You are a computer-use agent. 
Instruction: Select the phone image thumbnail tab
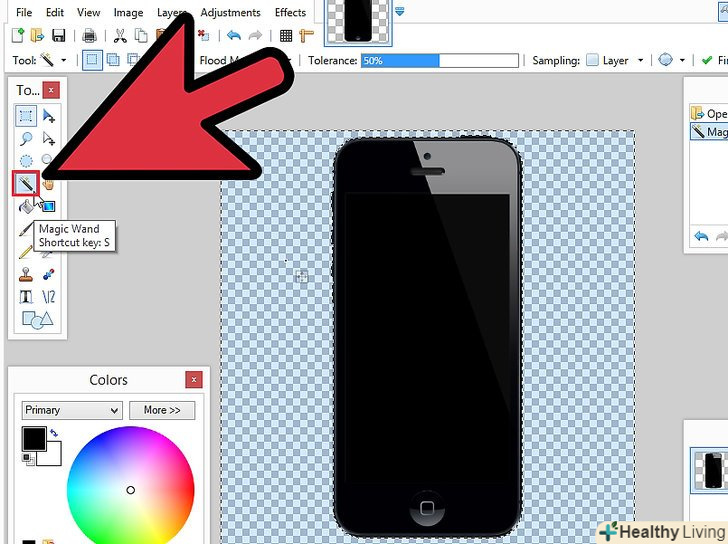click(x=358, y=22)
